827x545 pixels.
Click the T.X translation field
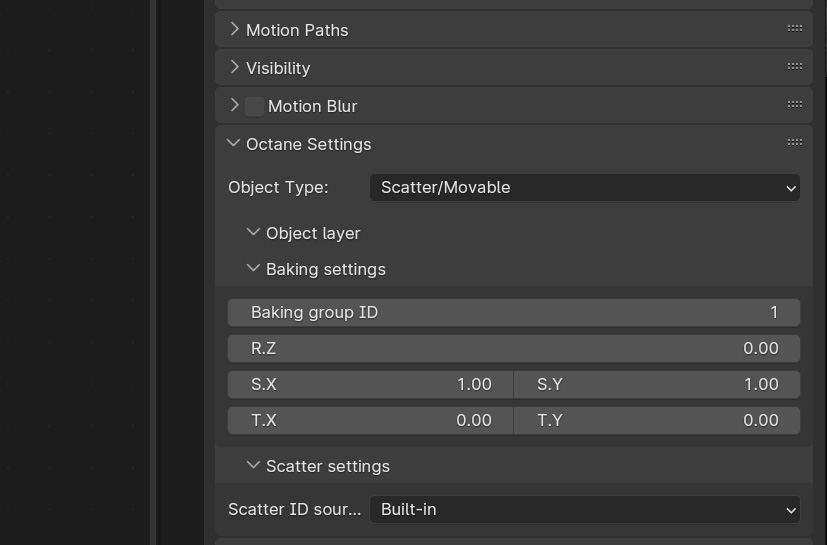click(x=370, y=420)
